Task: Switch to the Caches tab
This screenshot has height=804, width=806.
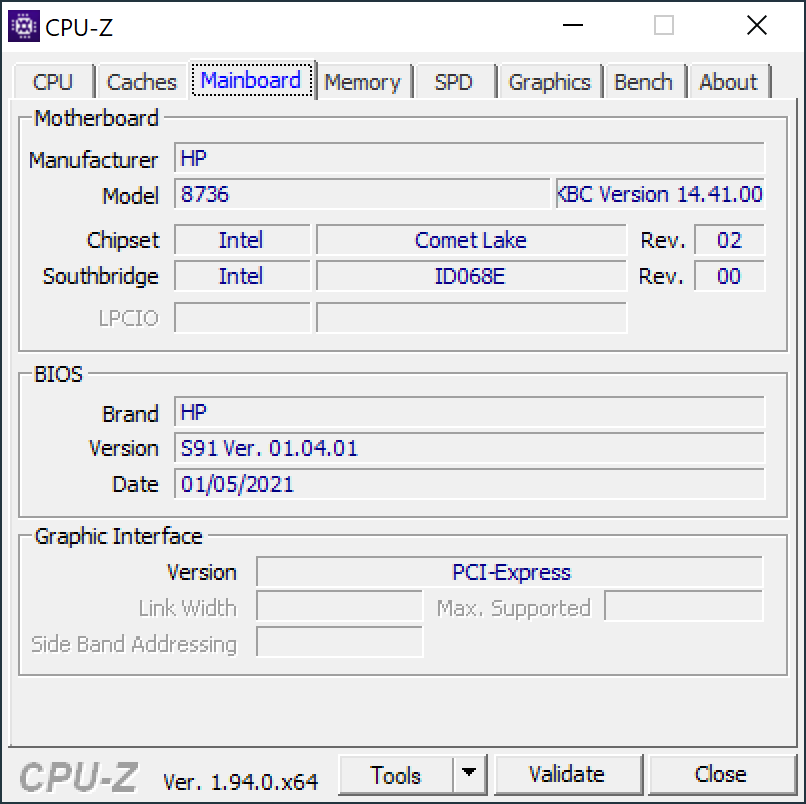Action: click(x=141, y=82)
